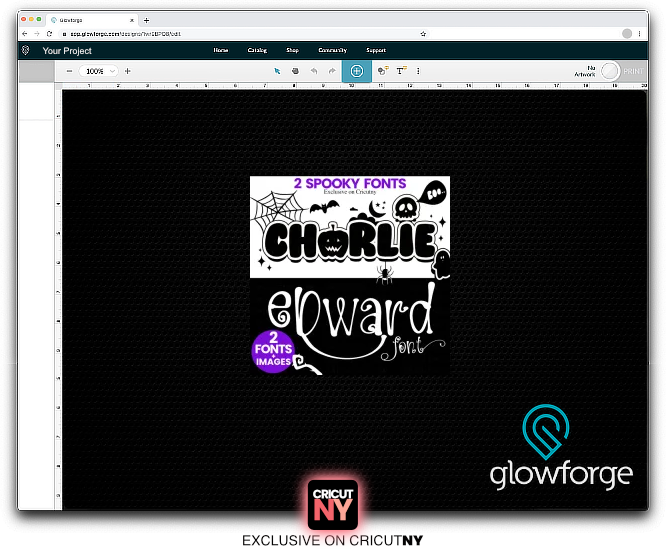The height and width of the screenshot is (552, 666).
Task: Go forward in browser
Action: click(37, 34)
